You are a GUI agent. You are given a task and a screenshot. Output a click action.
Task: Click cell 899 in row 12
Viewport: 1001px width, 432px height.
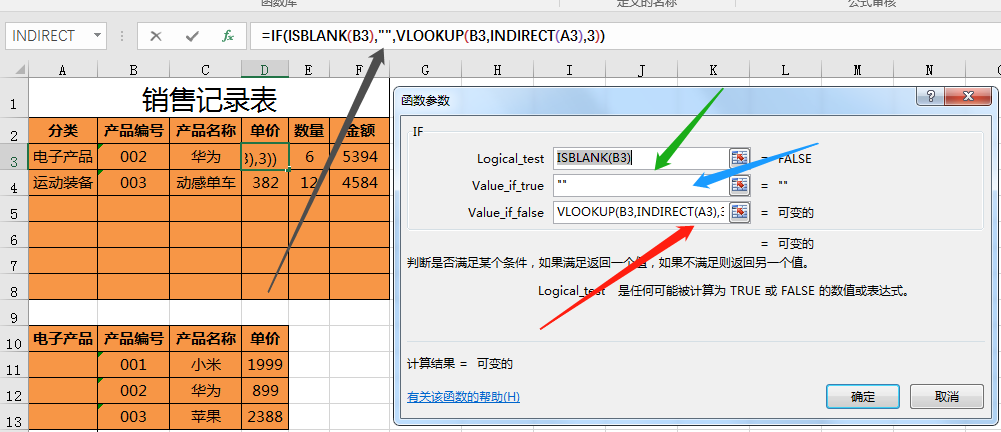point(265,391)
